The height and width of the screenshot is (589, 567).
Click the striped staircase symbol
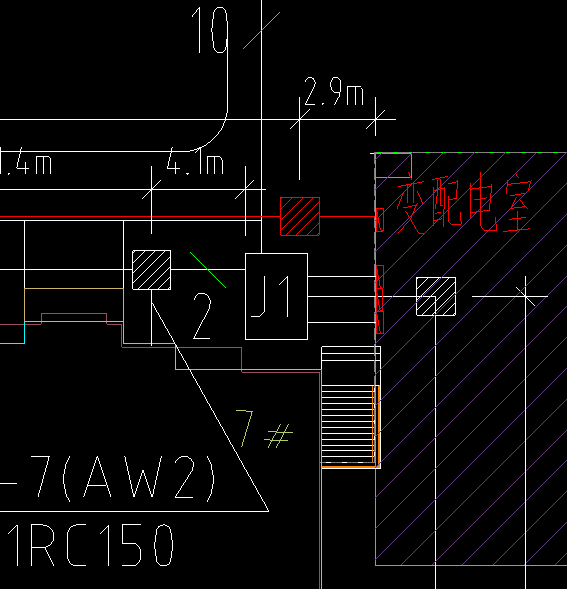tap(351, 407)
